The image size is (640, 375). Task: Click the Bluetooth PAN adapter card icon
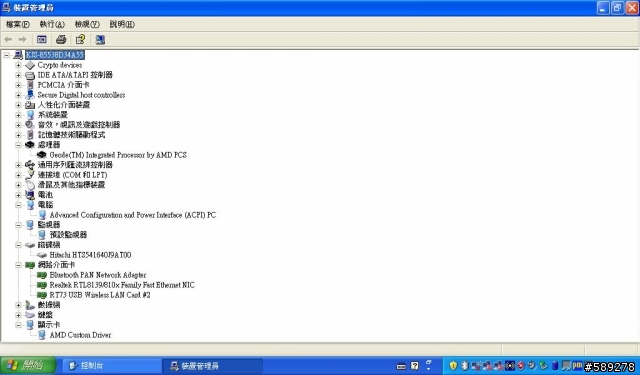[42, 275]
